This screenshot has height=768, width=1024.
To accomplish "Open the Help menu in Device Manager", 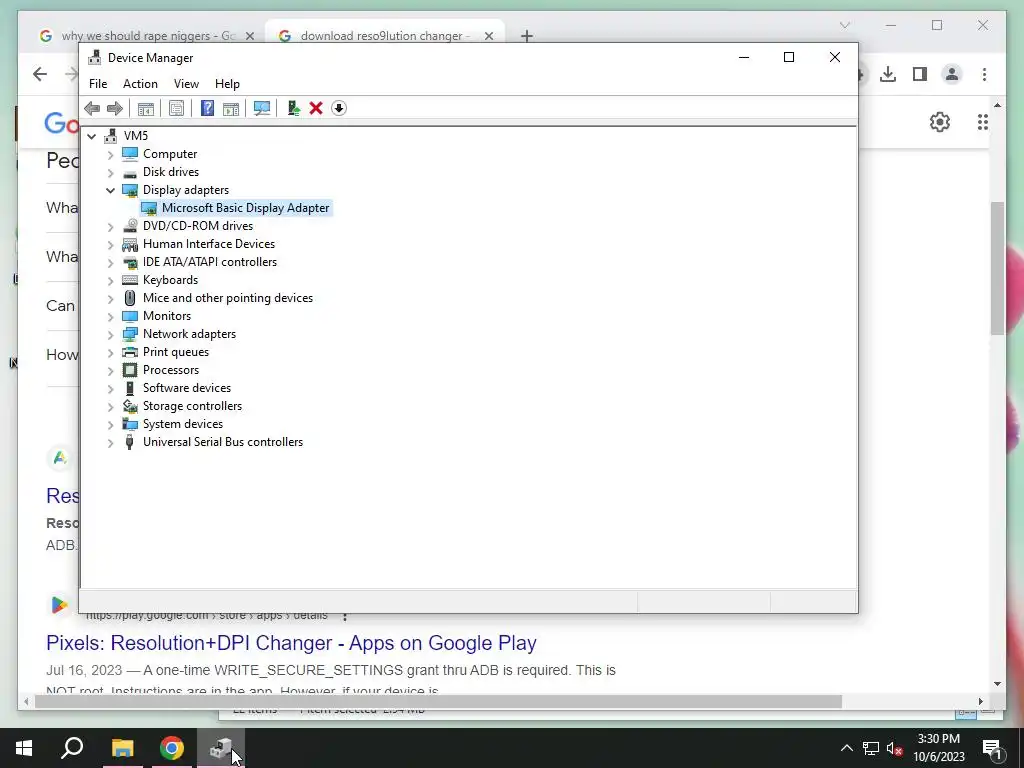I will [x=227, y=84].
